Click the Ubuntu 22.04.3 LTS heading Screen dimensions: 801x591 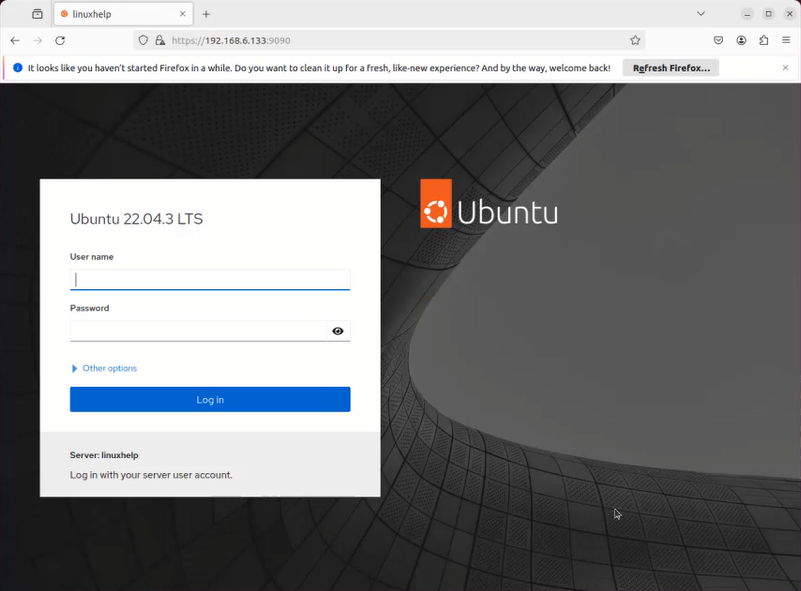(x=136, y=219)
